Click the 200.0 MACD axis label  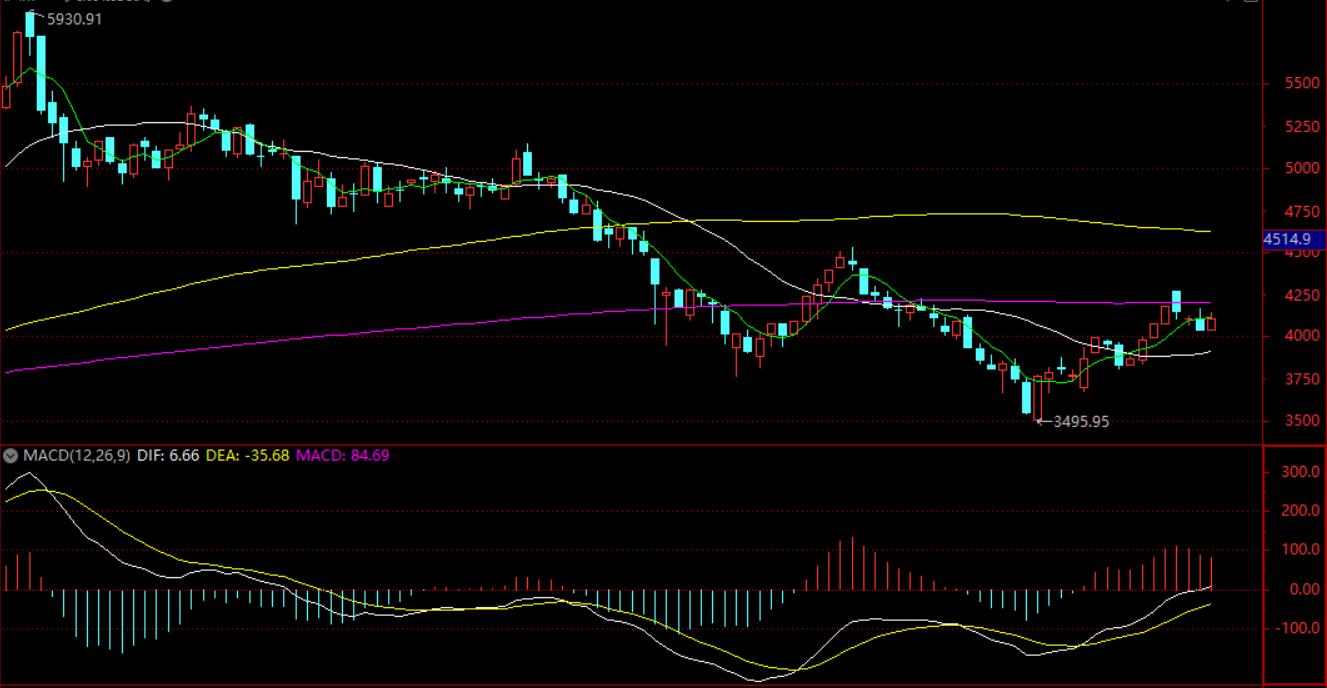[x=1301, y=511]
